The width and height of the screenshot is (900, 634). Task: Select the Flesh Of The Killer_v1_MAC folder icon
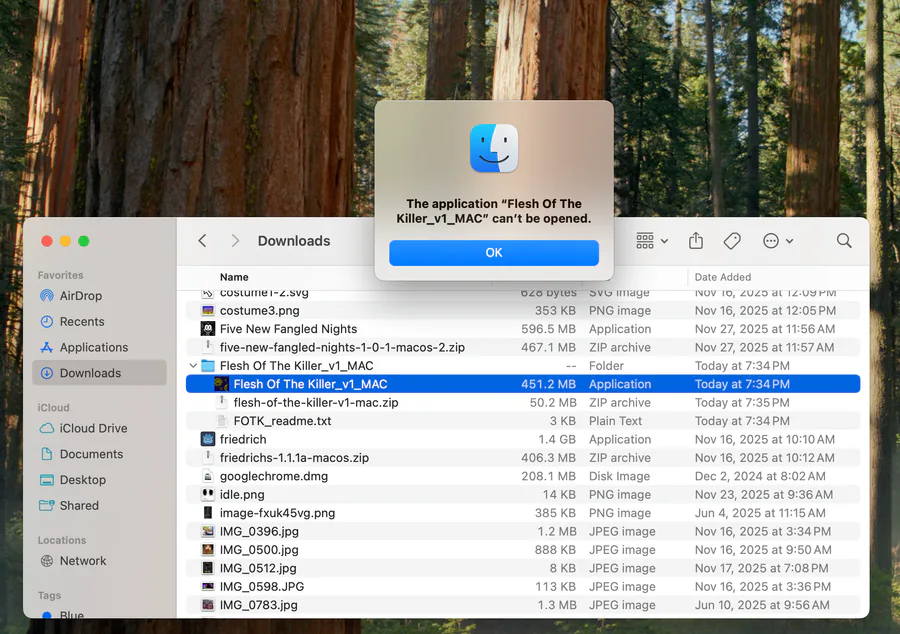208,365
